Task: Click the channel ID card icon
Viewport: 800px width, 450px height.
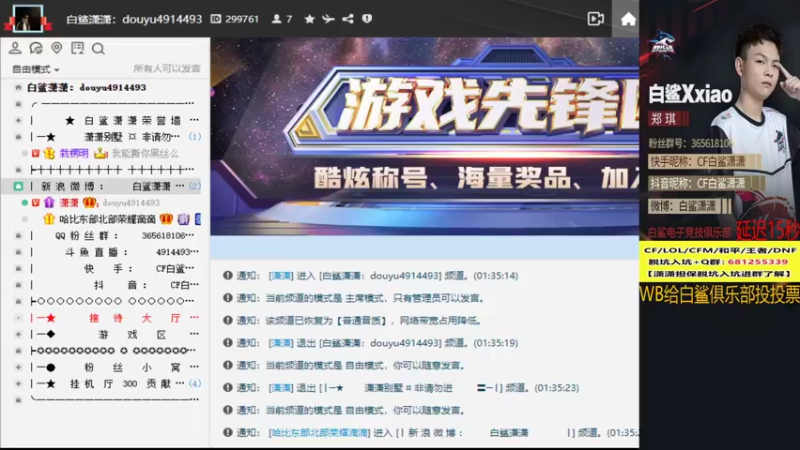Action: pos(216,19)
